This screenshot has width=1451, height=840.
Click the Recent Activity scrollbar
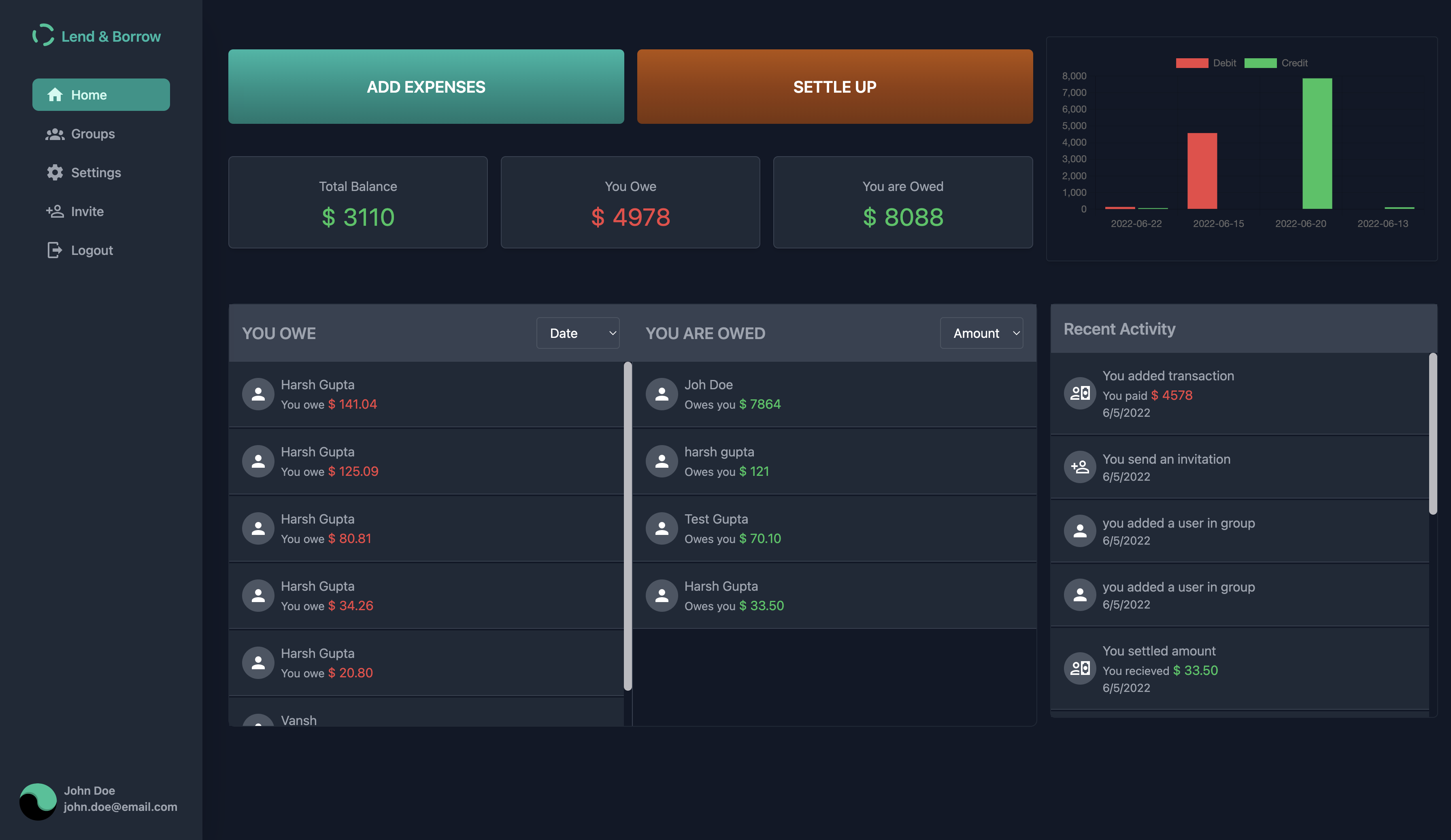[x=1432, y=435]
